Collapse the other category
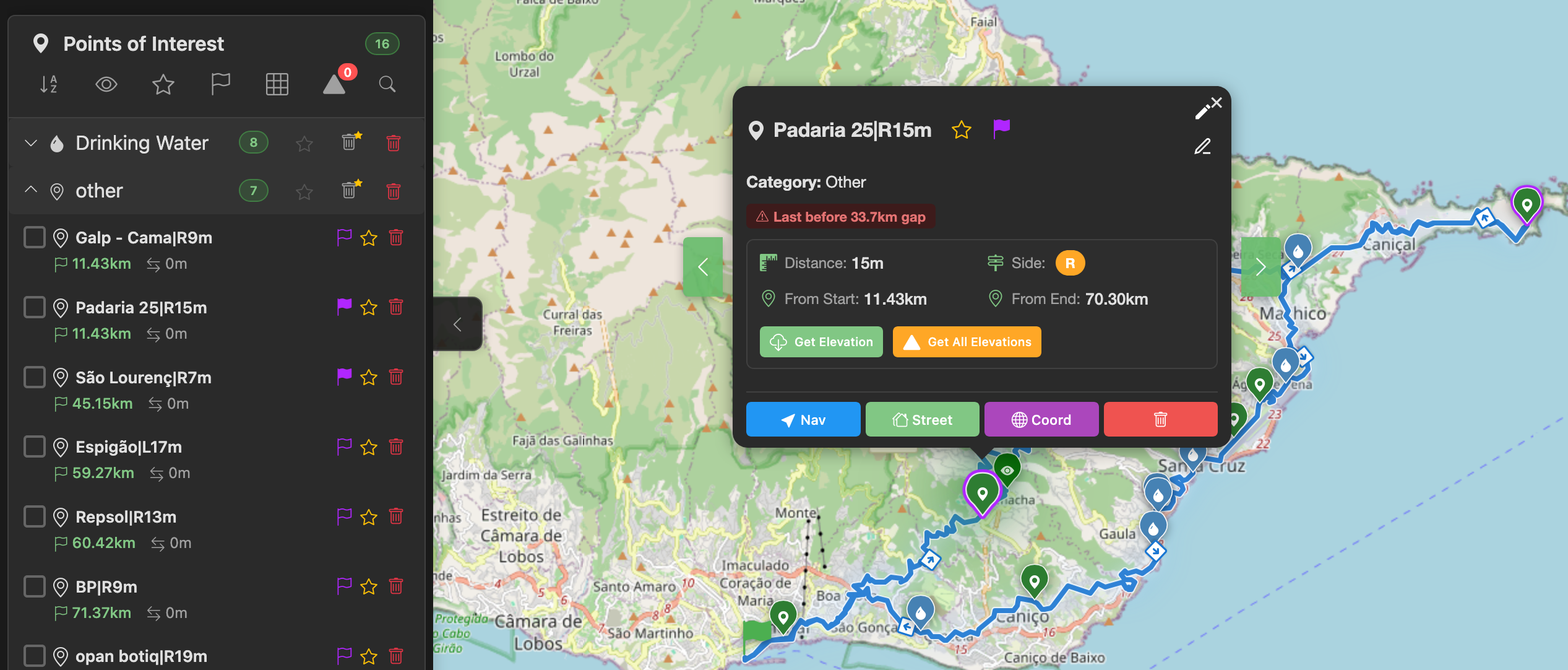 coord(31,190)
